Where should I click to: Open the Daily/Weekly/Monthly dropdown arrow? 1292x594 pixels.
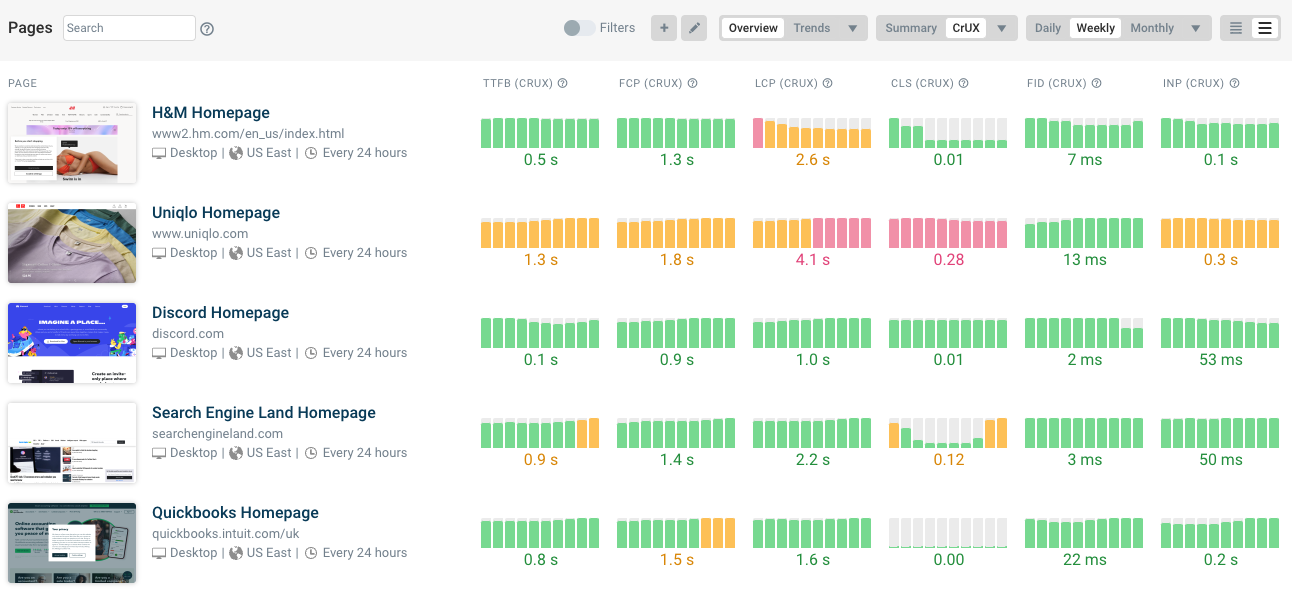(x=1195, y=28)
